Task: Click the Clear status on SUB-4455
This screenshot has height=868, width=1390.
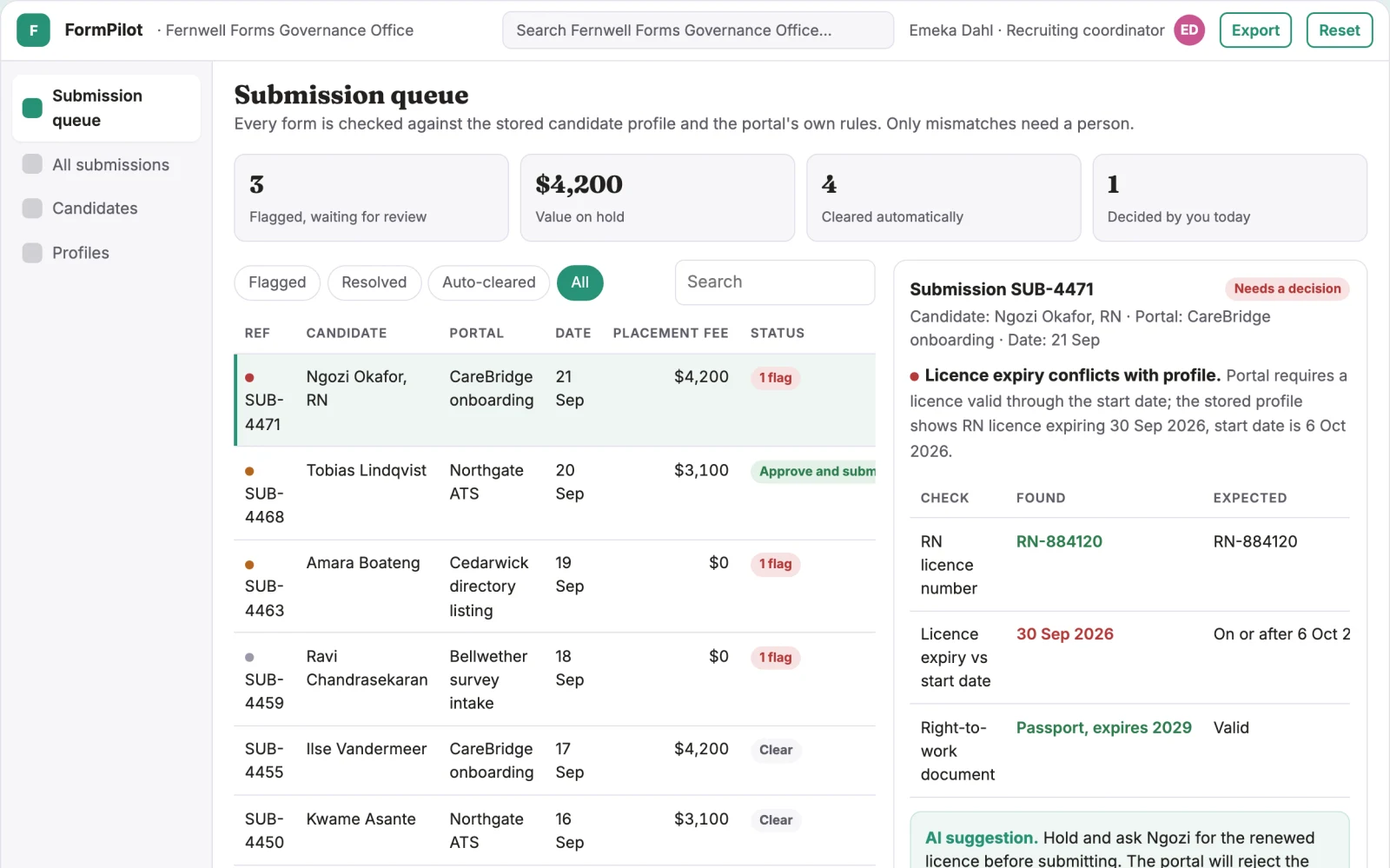Action: [x=776, y=750]
